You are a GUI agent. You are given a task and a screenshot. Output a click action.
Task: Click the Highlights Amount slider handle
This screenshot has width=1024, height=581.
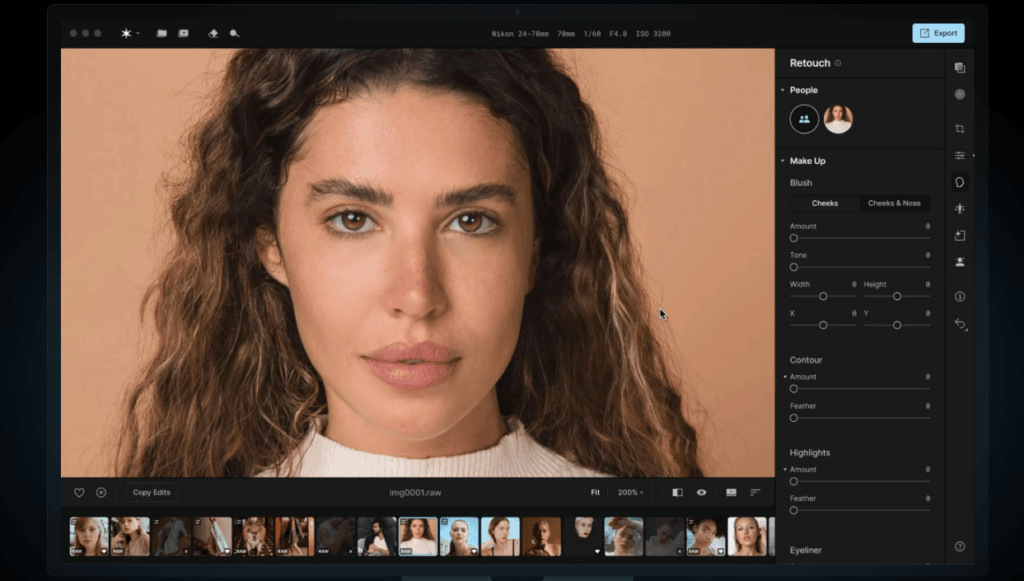793,482
